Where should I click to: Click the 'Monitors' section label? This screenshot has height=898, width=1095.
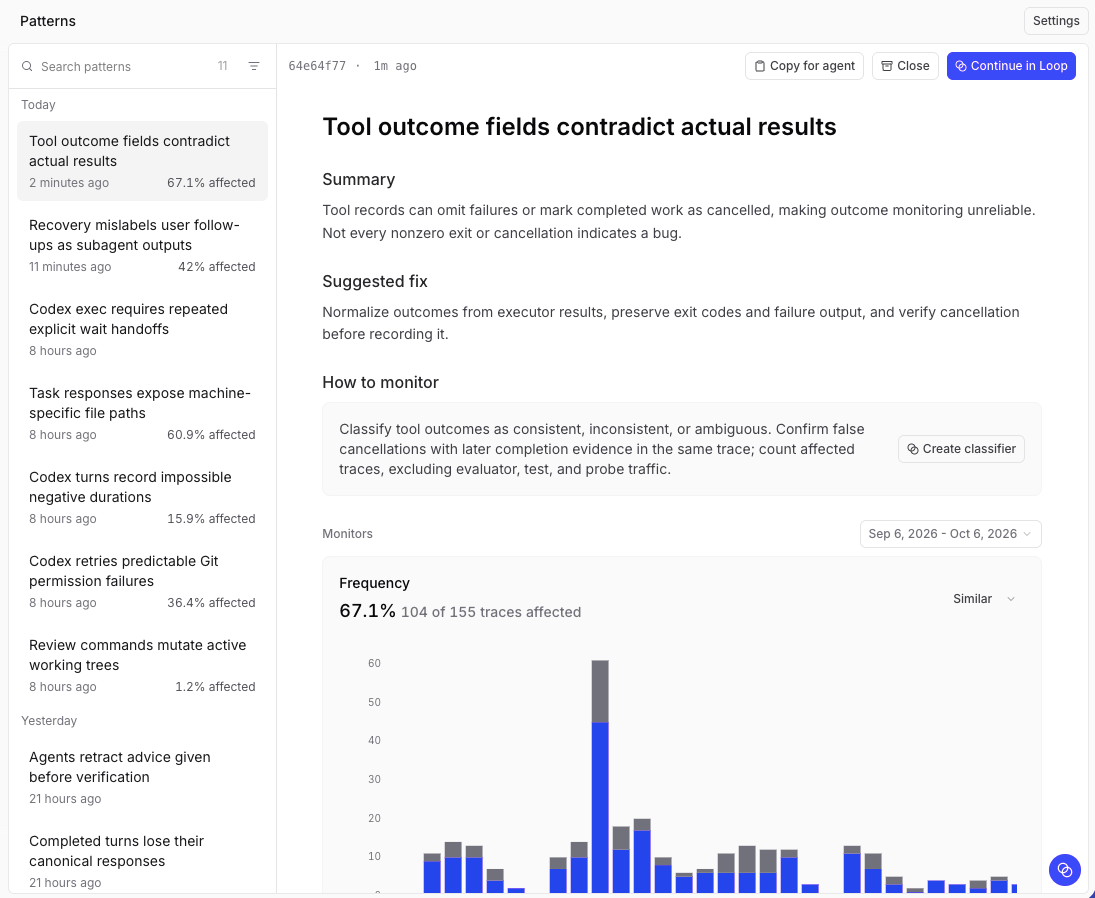(x=348, y=534)
